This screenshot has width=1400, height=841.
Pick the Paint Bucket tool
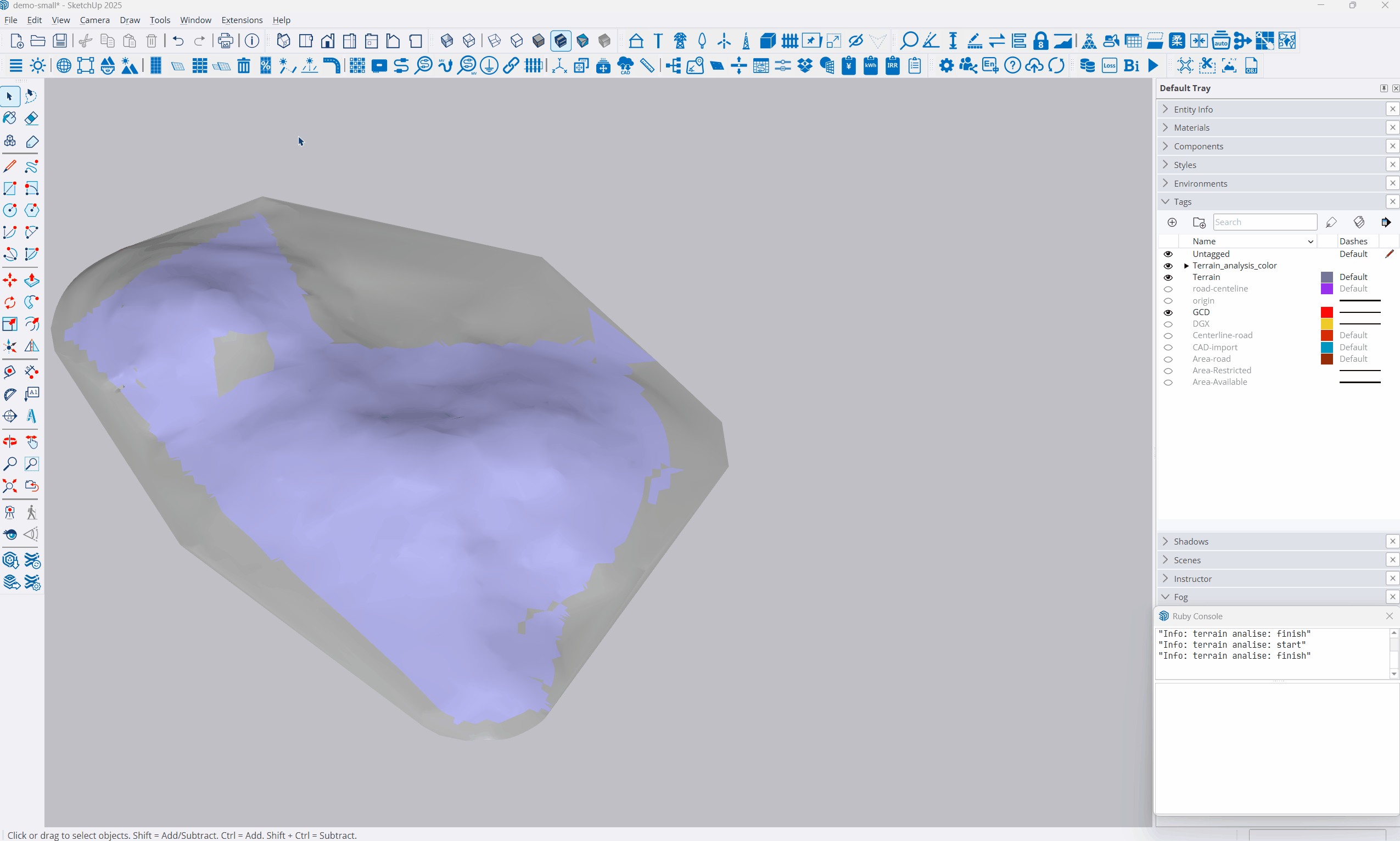10,118
